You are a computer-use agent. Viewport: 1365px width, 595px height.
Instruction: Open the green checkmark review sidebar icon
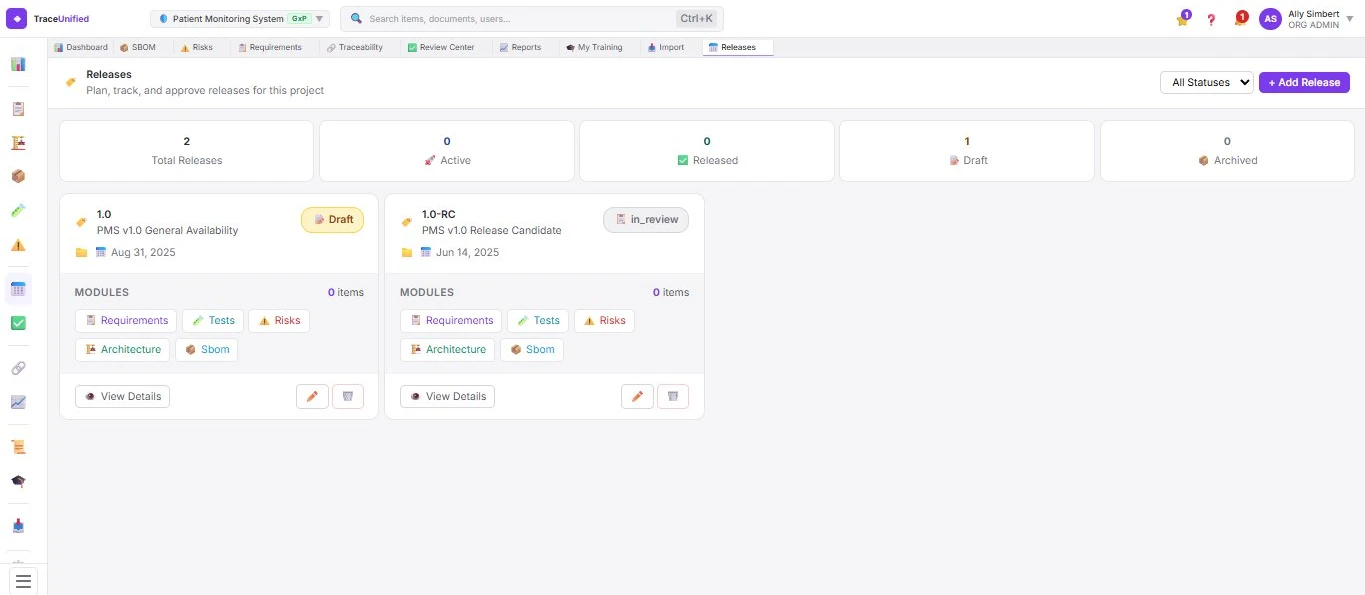18,323
